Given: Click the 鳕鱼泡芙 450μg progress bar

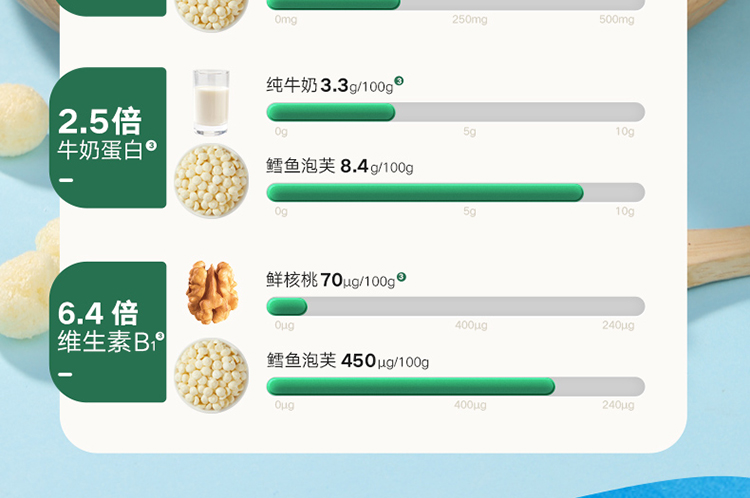Looking at the screenshot, I should click(455, 386).
